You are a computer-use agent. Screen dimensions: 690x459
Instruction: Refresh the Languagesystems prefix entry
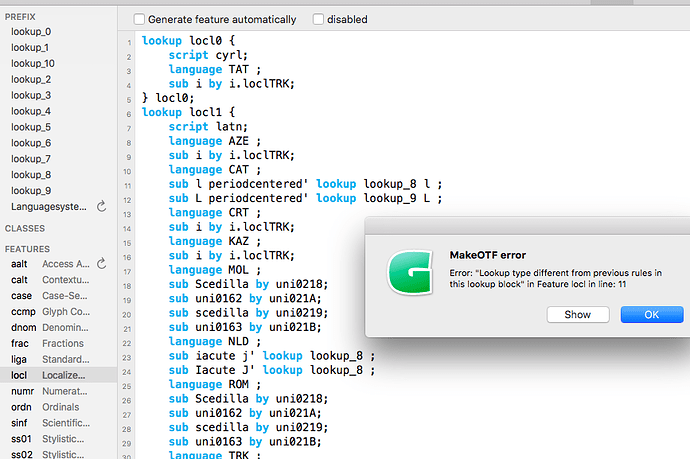[x=102, y=206]
